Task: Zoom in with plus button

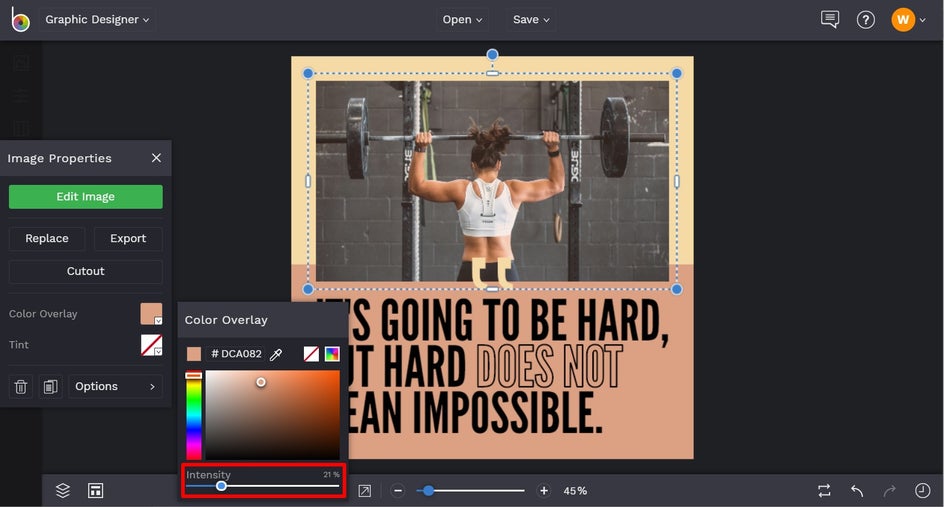Action: [x=544, y=491]
